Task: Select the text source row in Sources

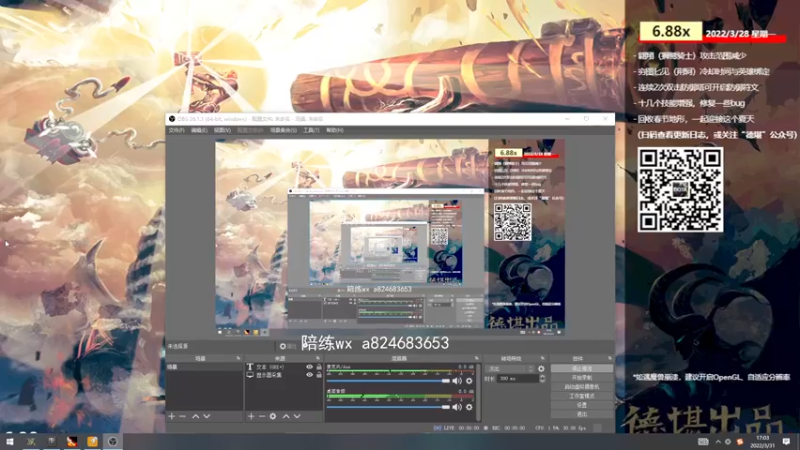Action: tap(284, 367)
